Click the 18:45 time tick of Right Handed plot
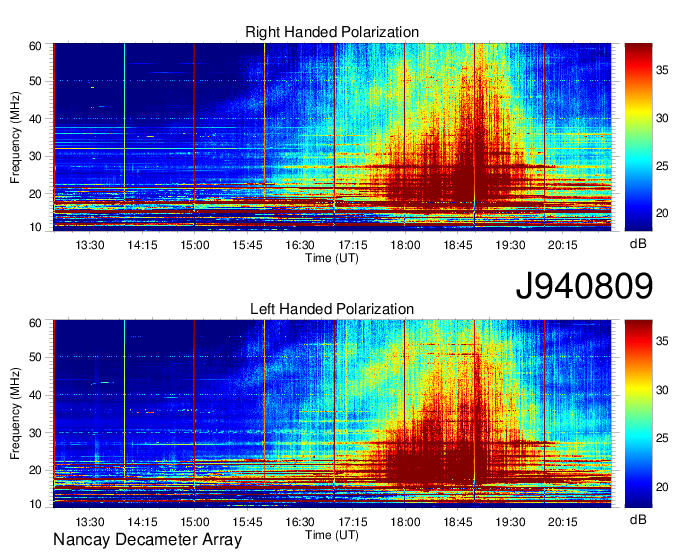 coord(458,245)
